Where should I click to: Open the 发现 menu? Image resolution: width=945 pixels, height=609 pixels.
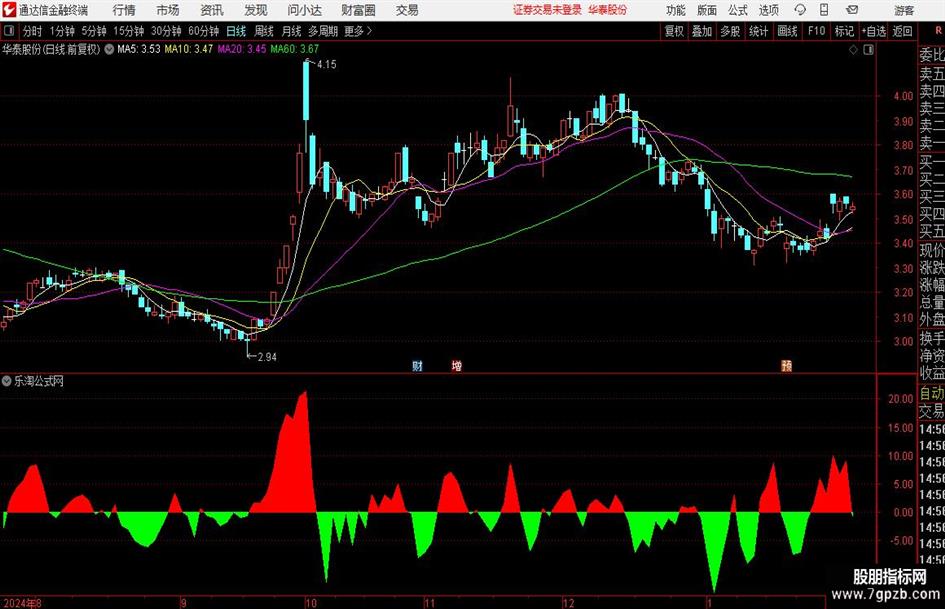(x=256, y=10)
